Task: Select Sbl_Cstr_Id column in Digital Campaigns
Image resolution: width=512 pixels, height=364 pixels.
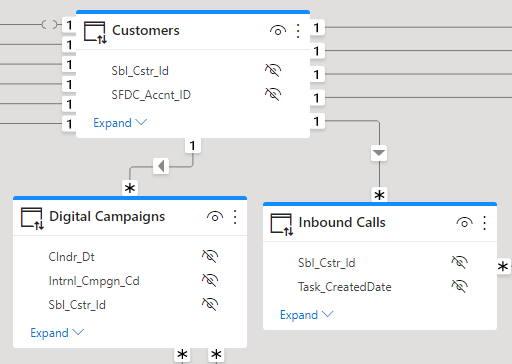Action: (x=77, y=305)
